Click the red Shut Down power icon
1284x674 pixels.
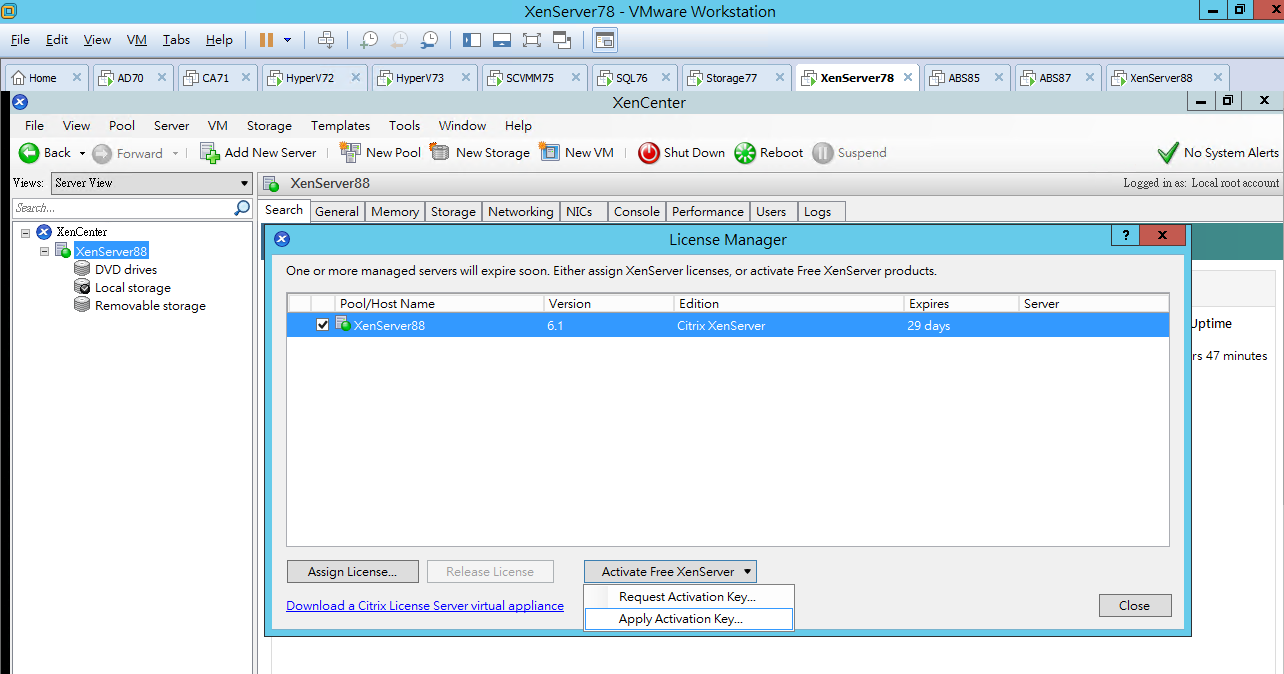click(649, 153)
